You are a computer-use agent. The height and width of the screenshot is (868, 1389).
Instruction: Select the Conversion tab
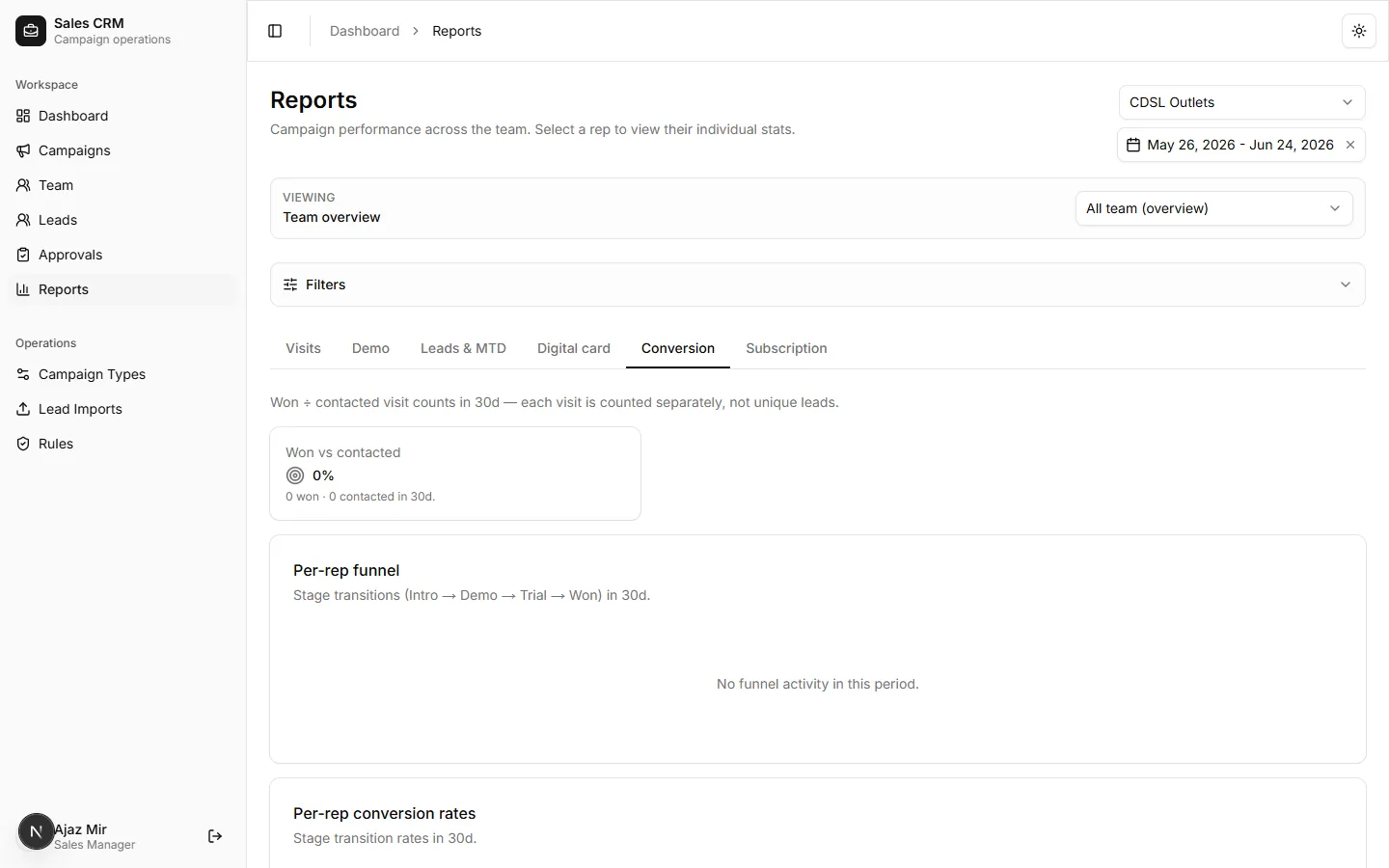click(678, 348)
